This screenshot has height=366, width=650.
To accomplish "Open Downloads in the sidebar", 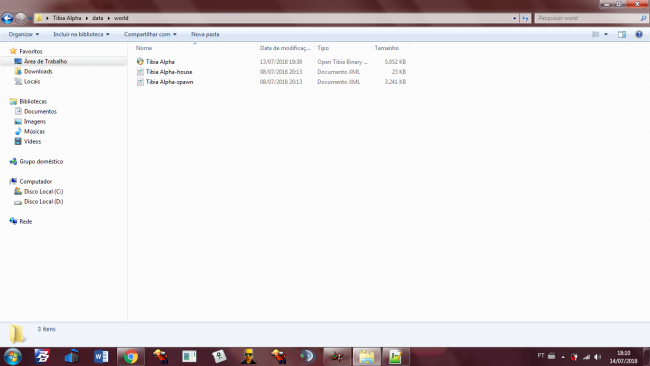I will click(x=38, y=71).
